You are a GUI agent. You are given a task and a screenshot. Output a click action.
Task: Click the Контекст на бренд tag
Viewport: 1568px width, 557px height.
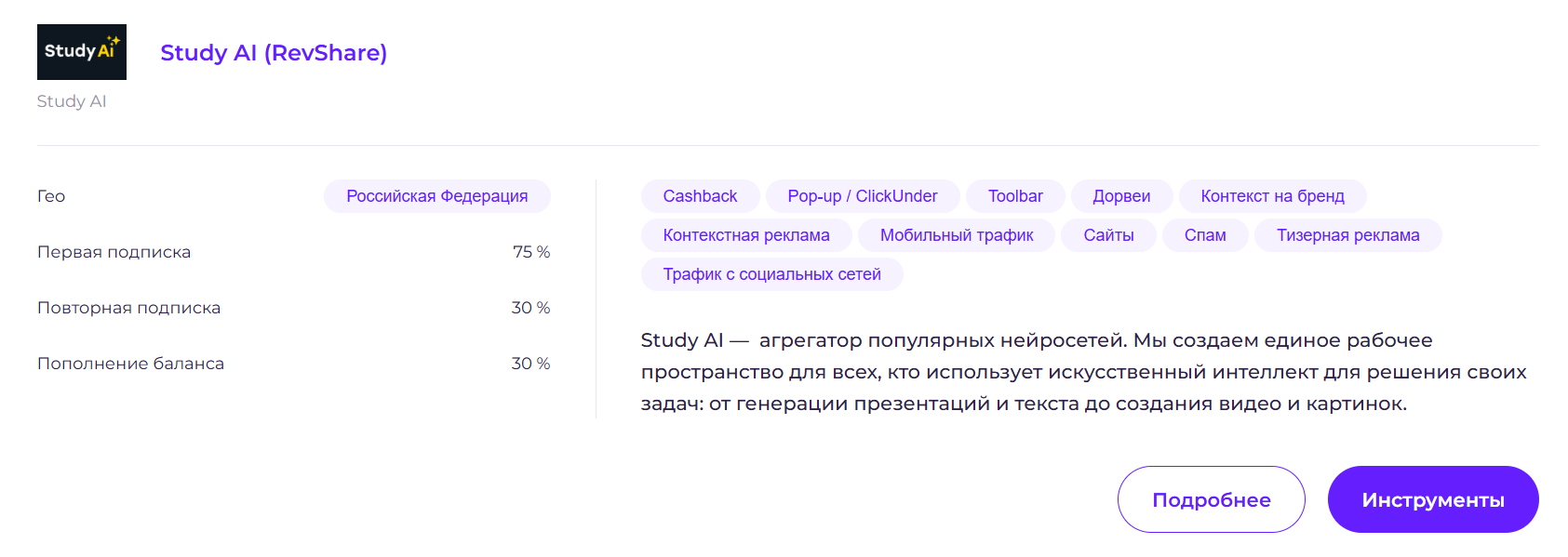point(1272,195)
